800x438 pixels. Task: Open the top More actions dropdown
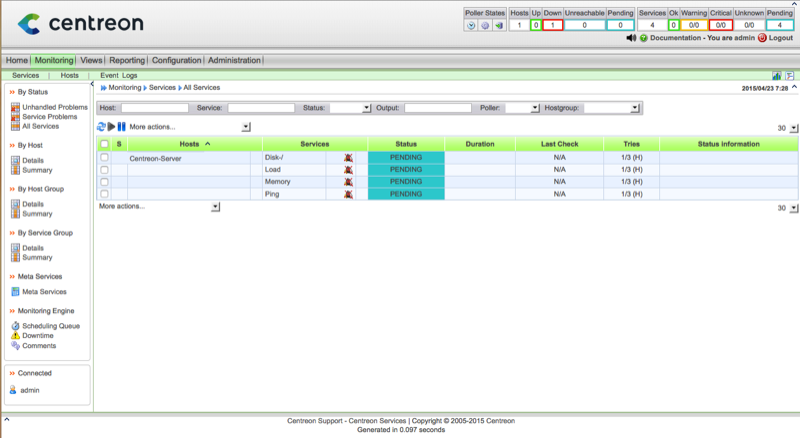pyautogui.click(x=246, y=127)
